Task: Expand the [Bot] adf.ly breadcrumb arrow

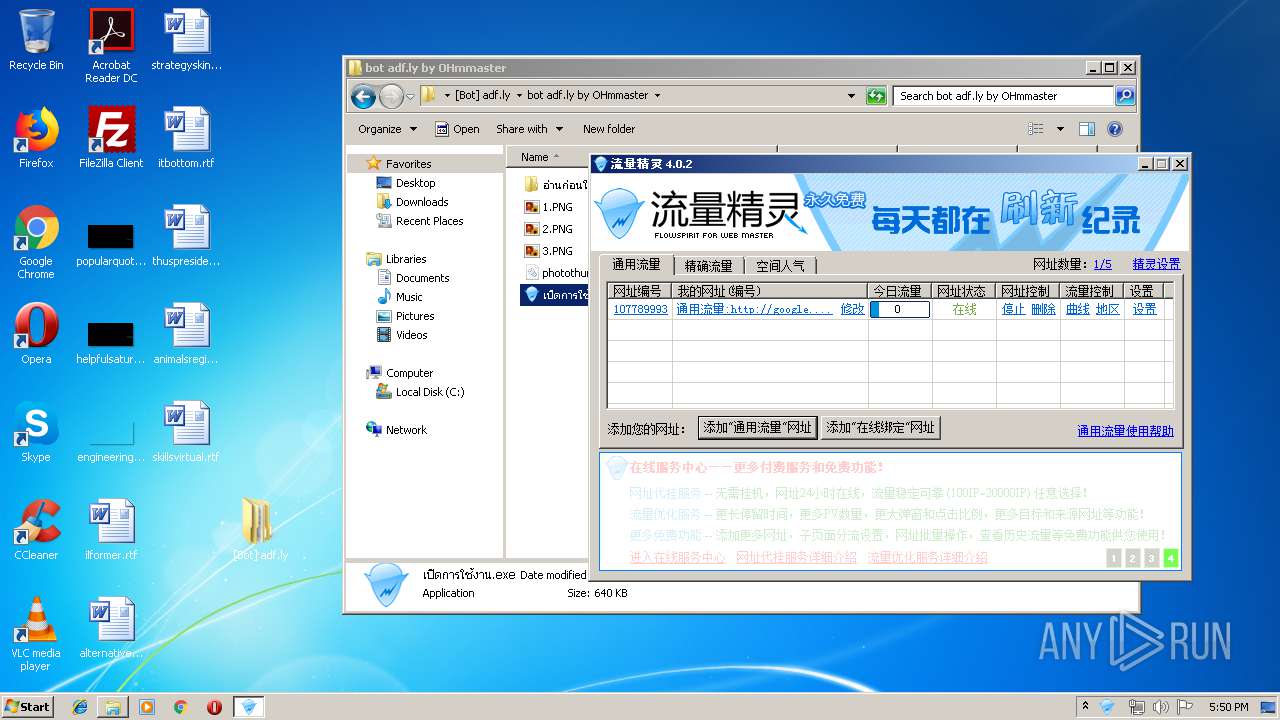Action: 519,96
